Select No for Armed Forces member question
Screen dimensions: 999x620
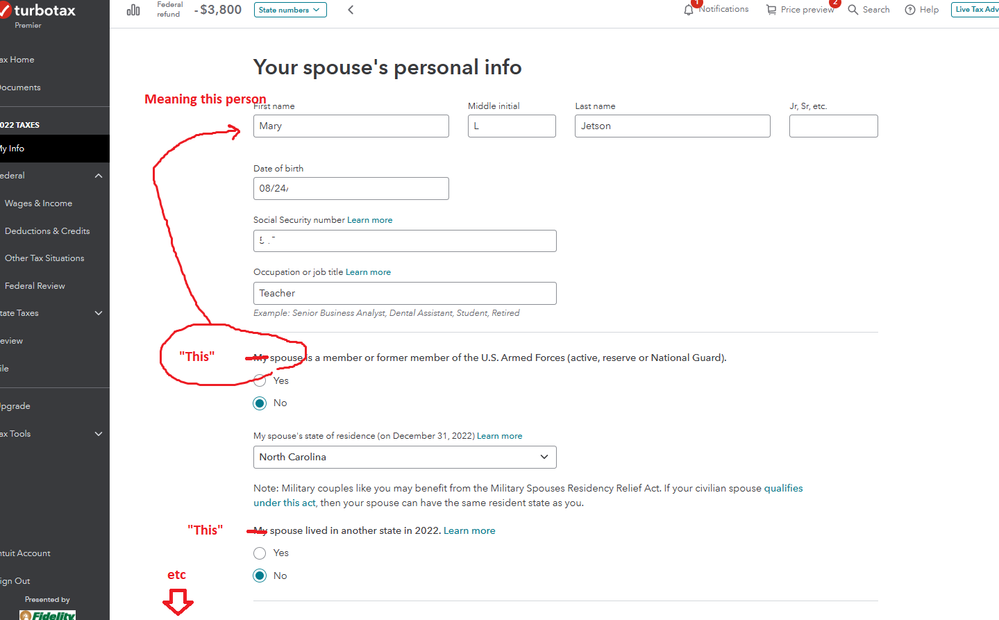259,403
